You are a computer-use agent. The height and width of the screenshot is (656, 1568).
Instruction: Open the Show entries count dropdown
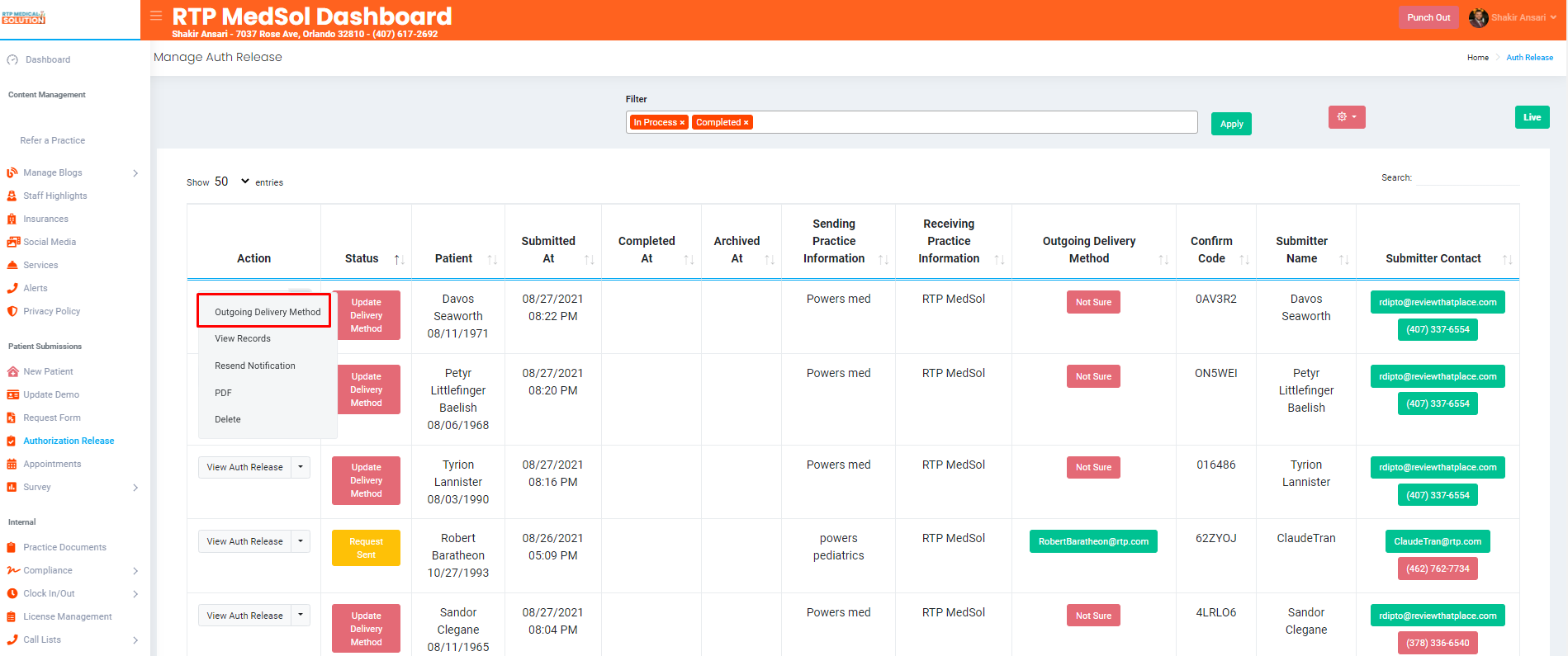coord(232,182)
